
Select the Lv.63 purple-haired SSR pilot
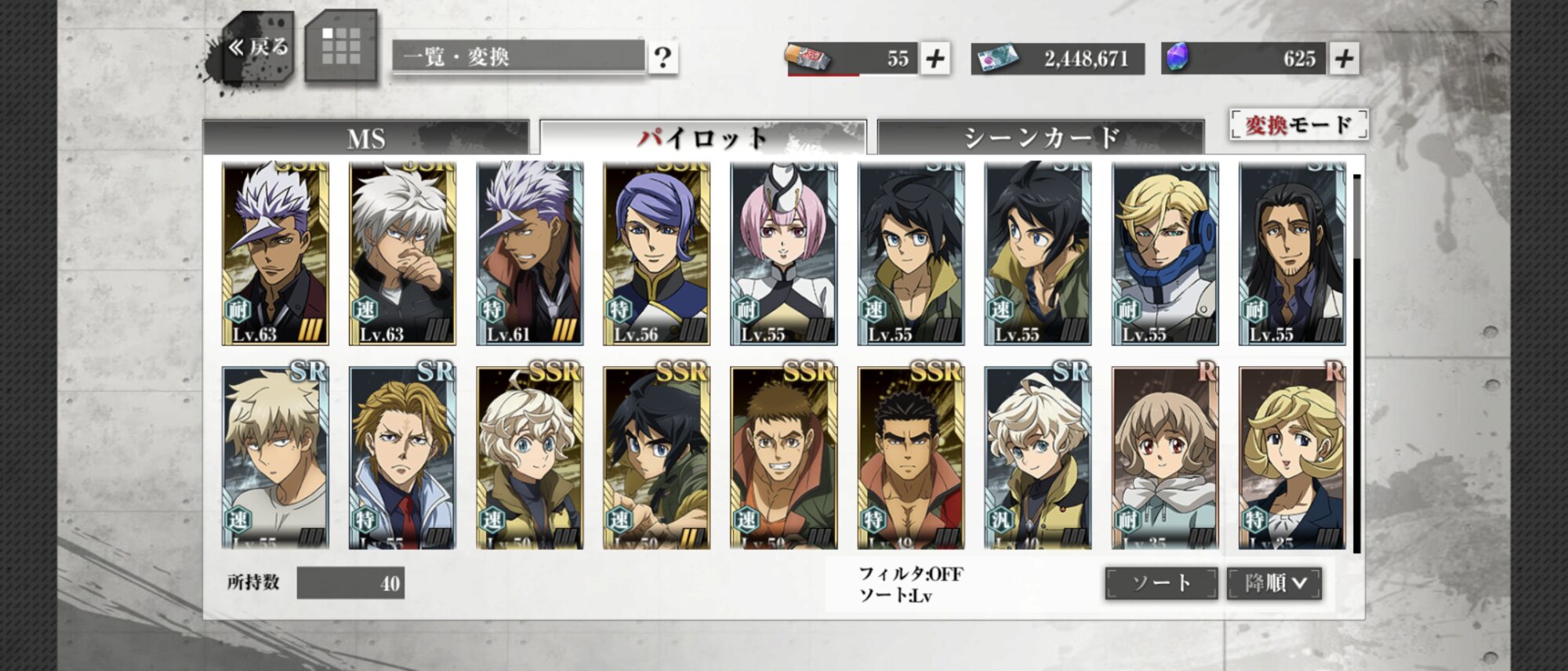click(x=275, y=253)
